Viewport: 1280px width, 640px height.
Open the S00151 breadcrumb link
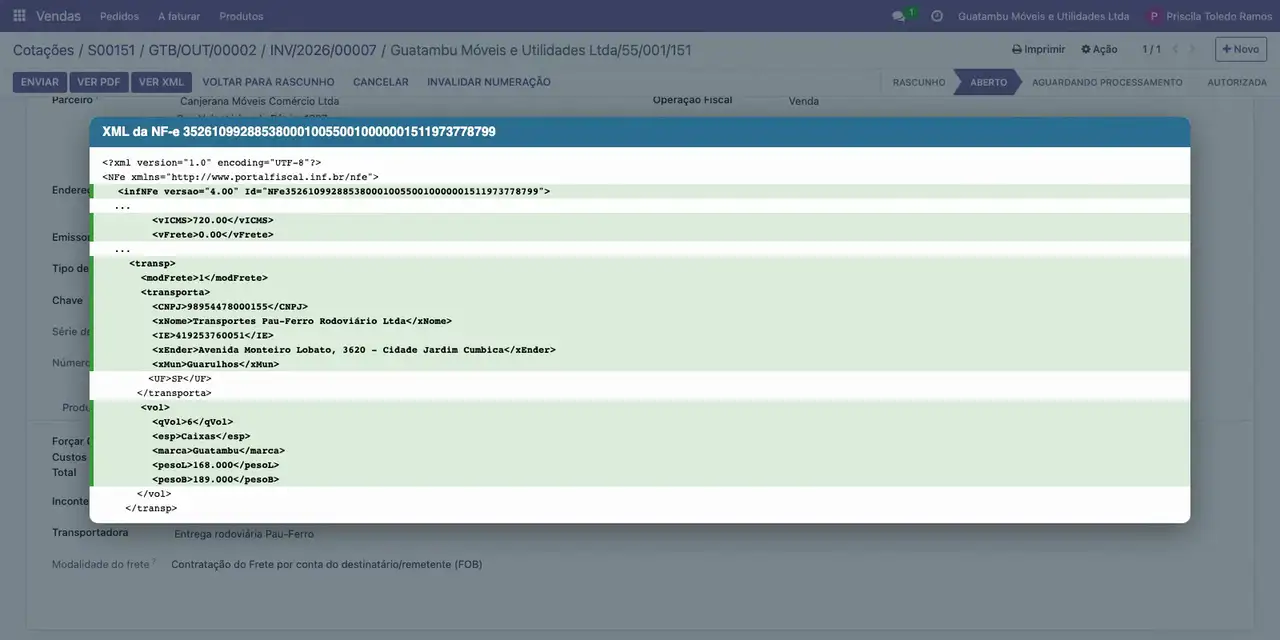click(x=110, y=50)
